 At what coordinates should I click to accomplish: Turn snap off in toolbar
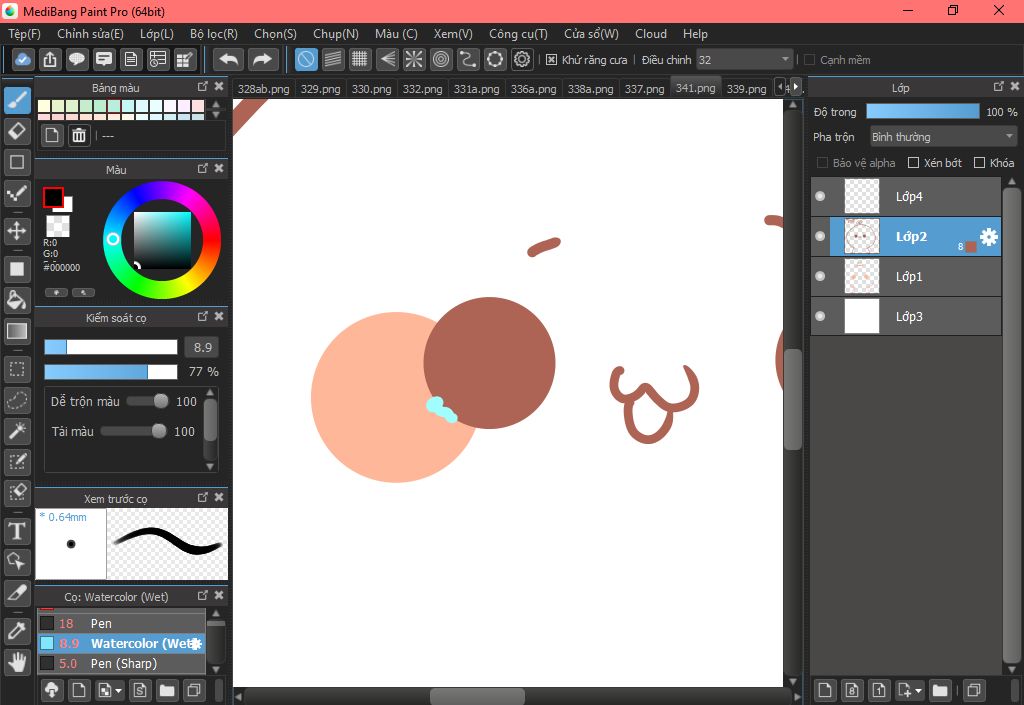306,59
